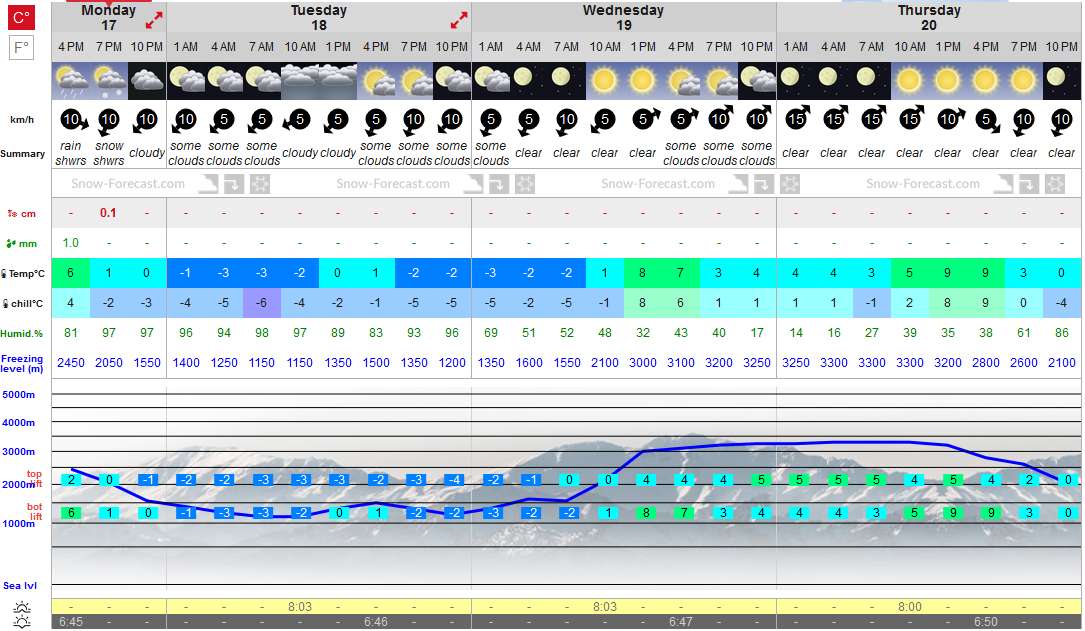Viewport: 1085px width, 631px height.
Task: Switch temperature units to Fahrenheit (F°)
Action: click(21, 48)
